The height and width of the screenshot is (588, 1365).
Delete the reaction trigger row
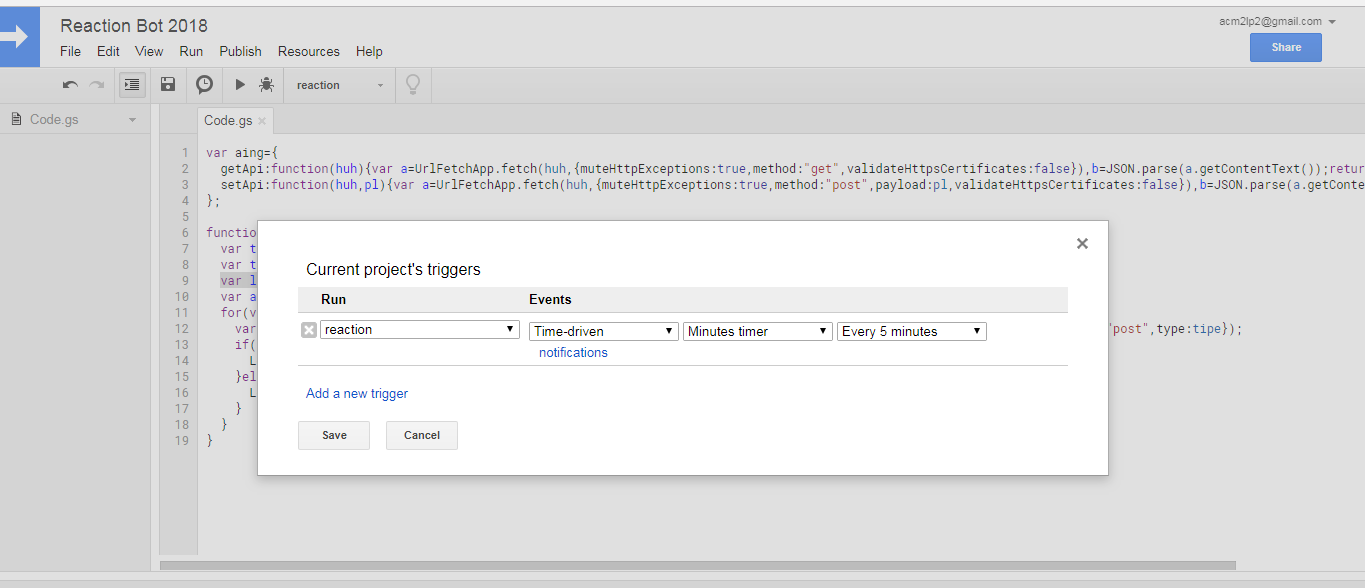(x=309, y=331)
